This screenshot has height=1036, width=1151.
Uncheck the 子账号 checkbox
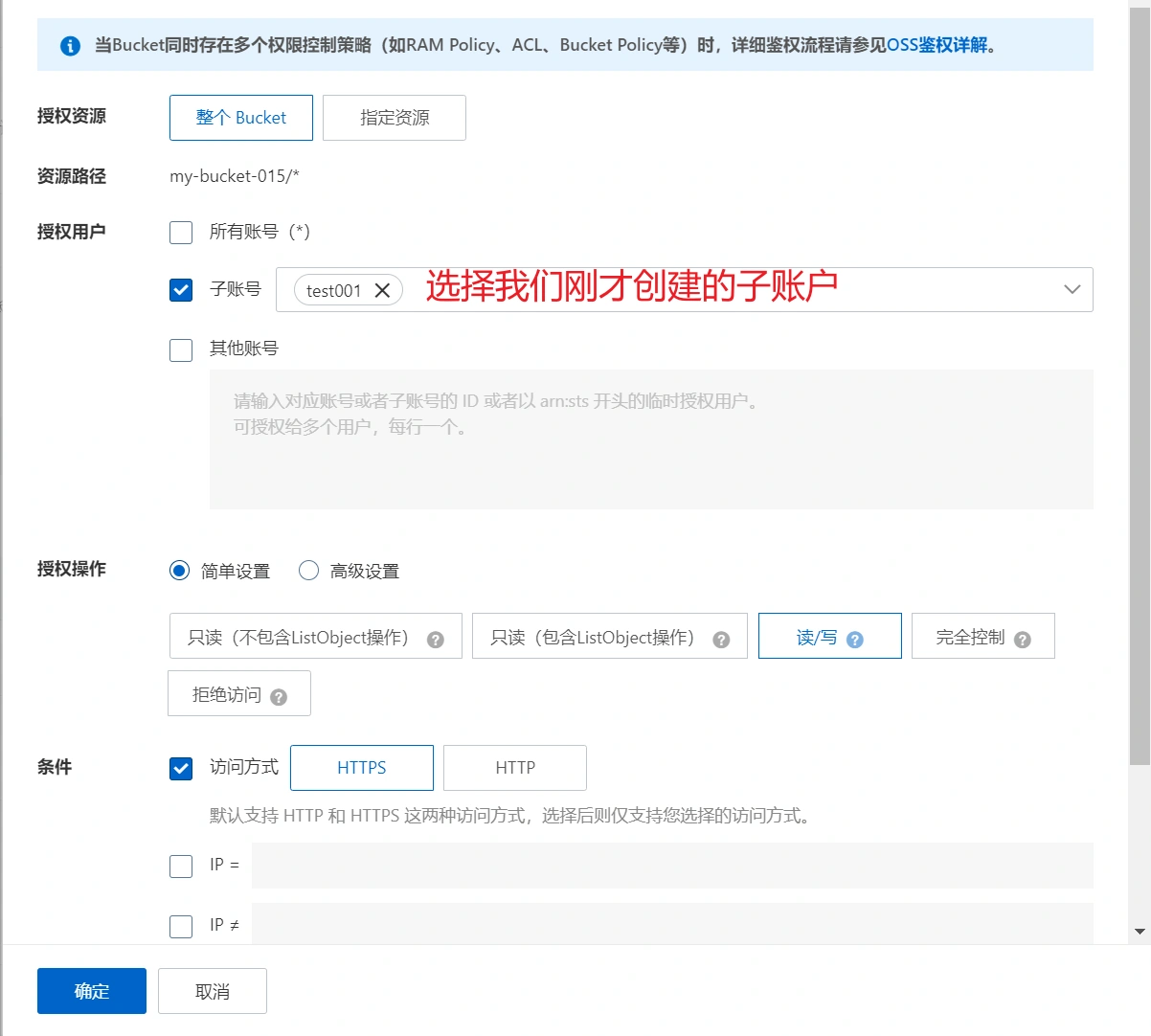point(181,289)
